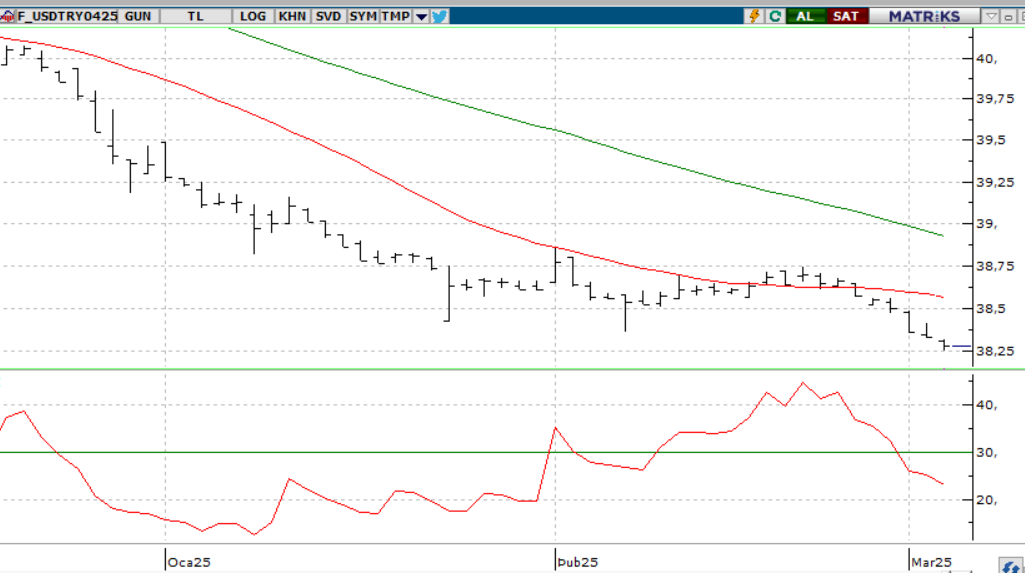Toggle the KHN button

[x=292, y=16]
